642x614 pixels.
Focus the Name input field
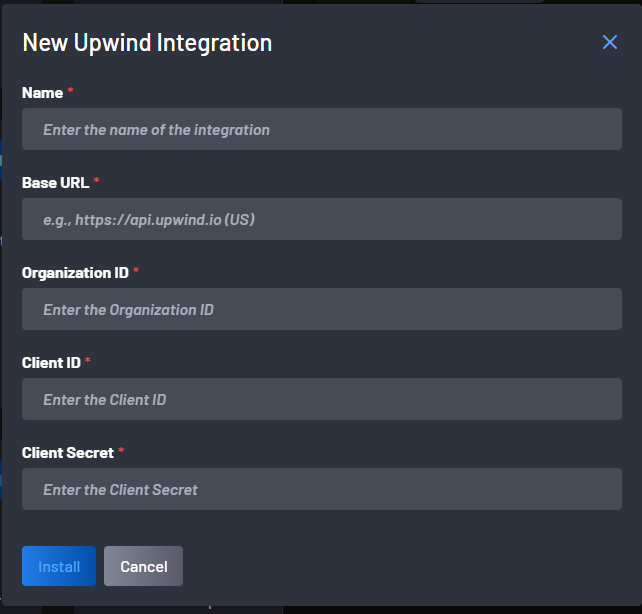(x=321, y=129)
